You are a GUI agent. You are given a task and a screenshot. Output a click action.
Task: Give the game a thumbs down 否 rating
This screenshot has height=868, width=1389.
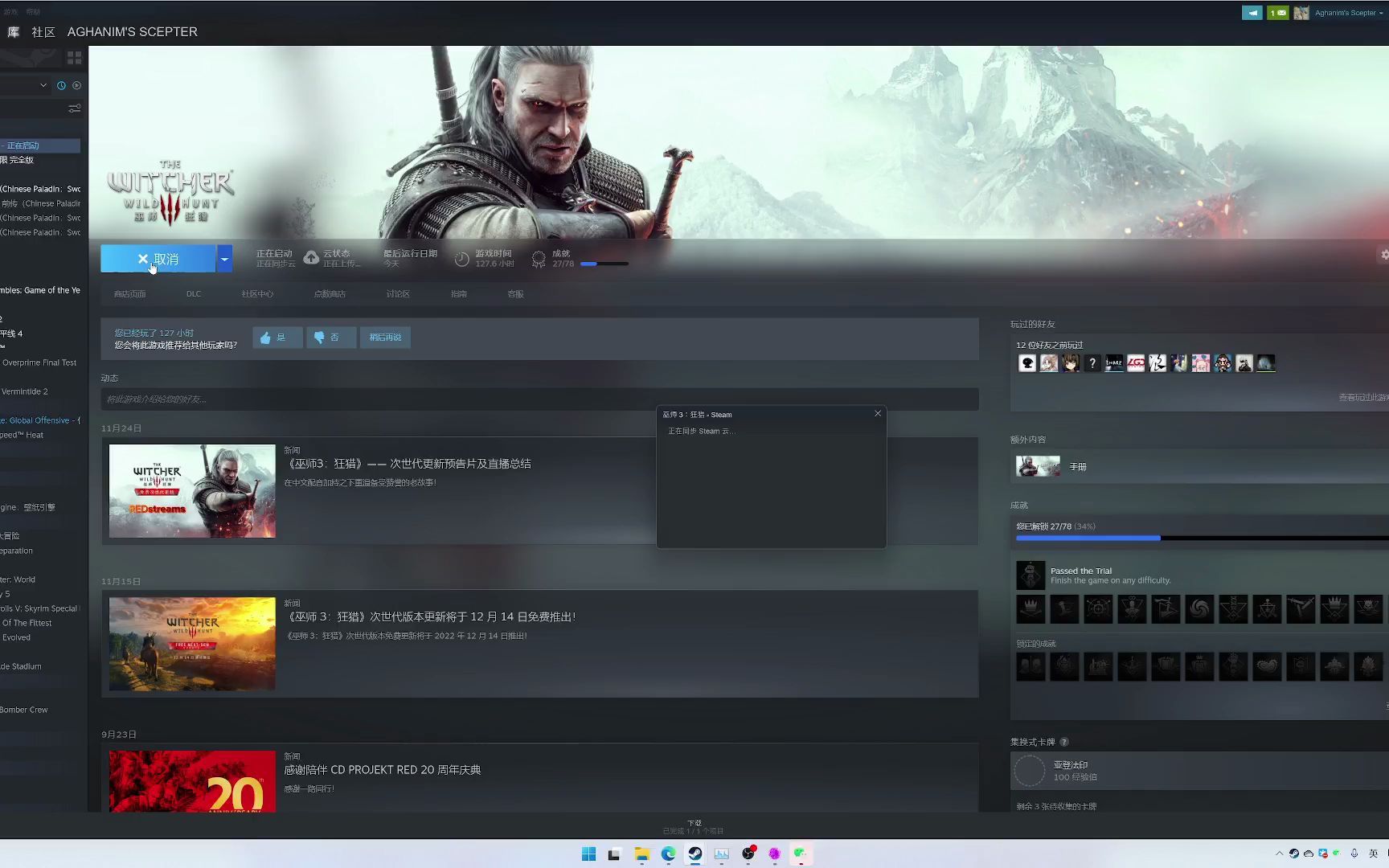(331, 337)
